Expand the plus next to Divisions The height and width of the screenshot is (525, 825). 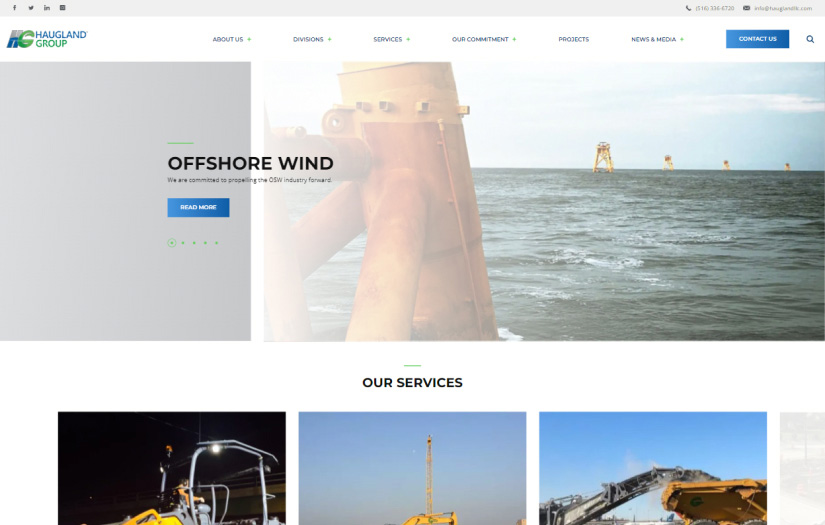[330, 39]
